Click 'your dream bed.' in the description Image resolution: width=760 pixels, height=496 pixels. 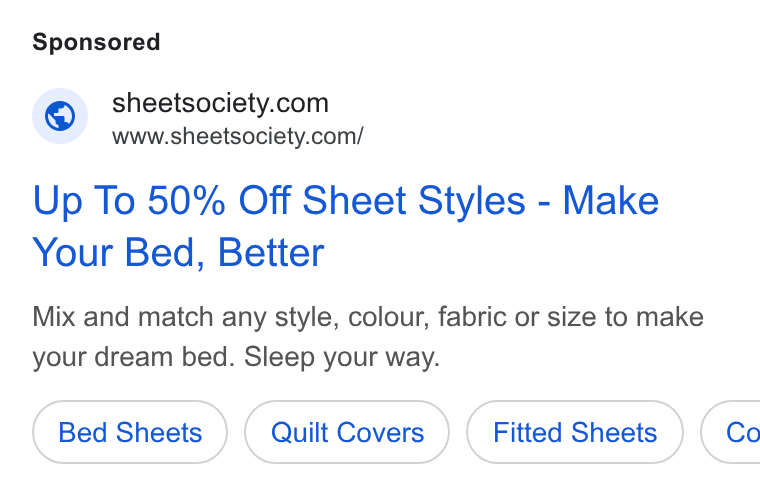(134, 358)
